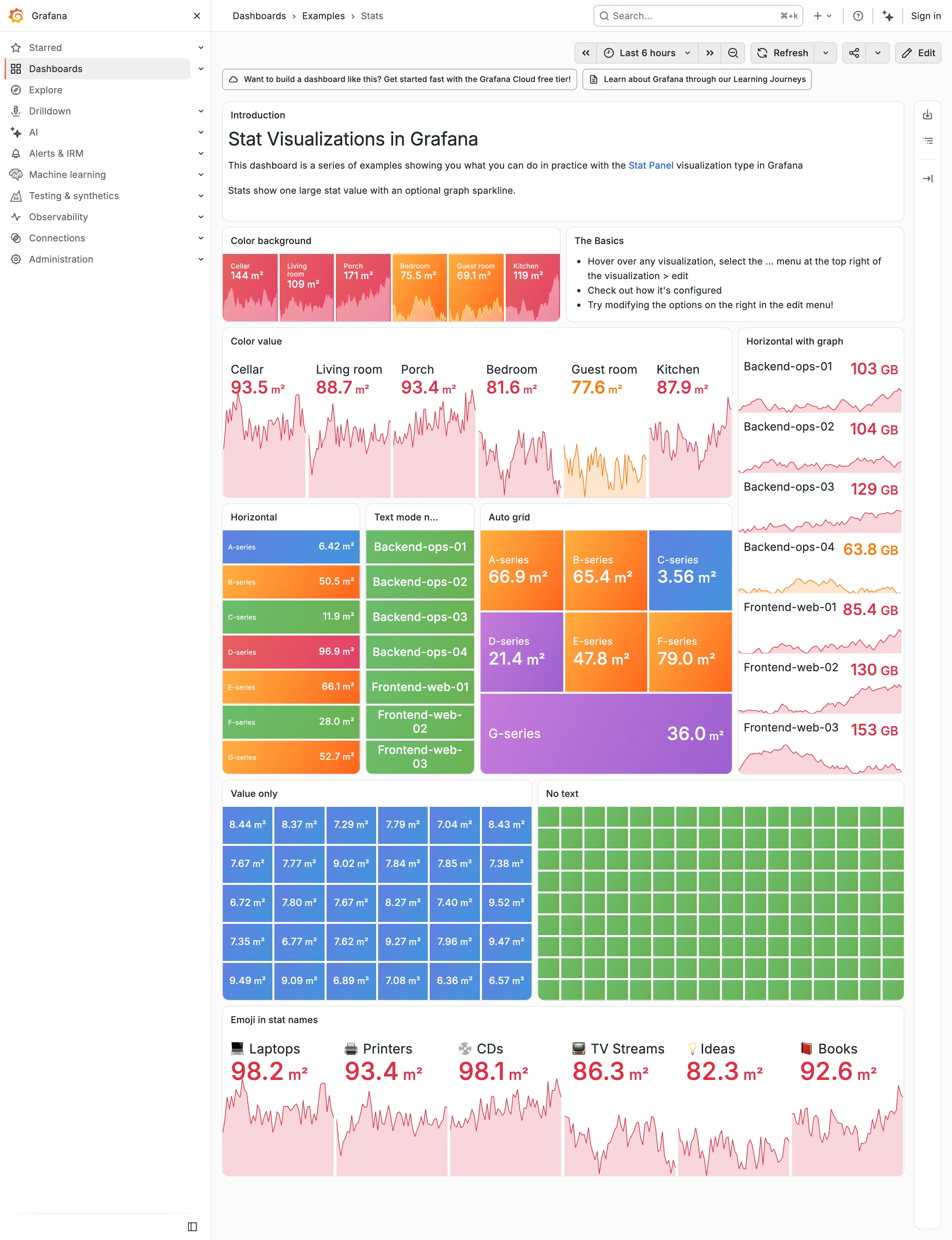952x1240 pixels.
Task: Open the refresh interval dropdown arrow
Action: (826, 53)
